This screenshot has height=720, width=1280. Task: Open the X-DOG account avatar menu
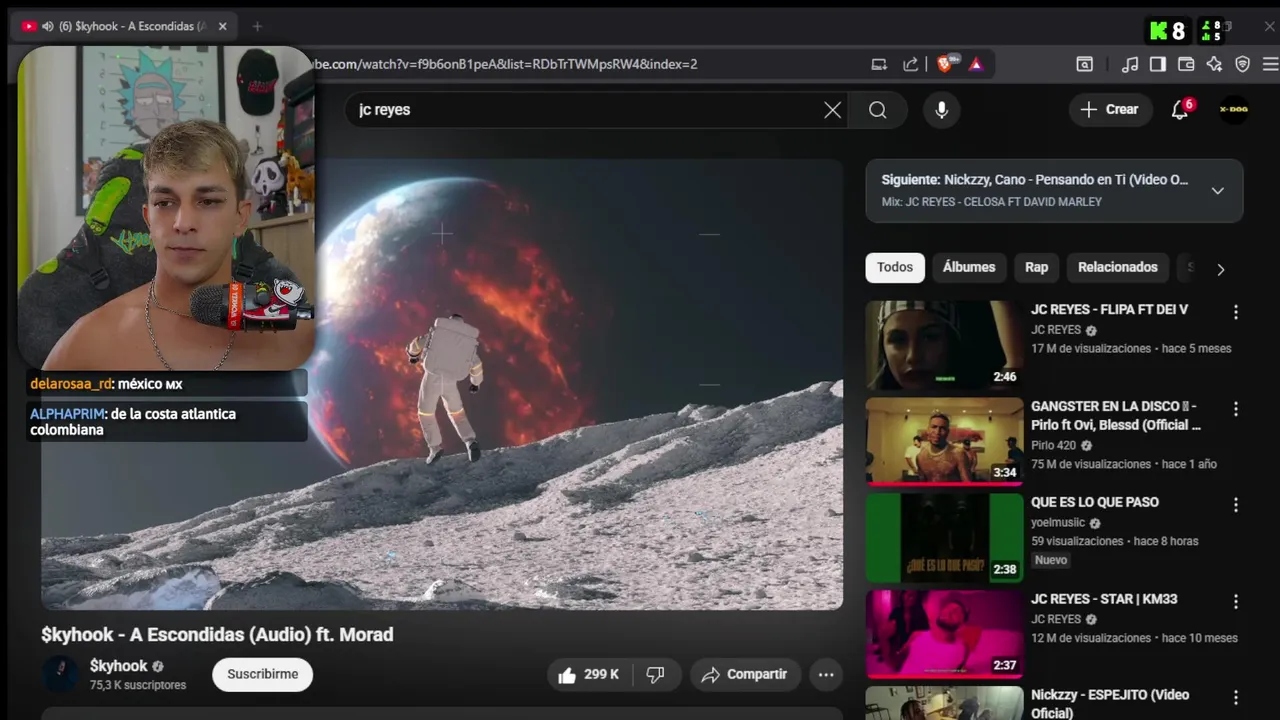1234,109
